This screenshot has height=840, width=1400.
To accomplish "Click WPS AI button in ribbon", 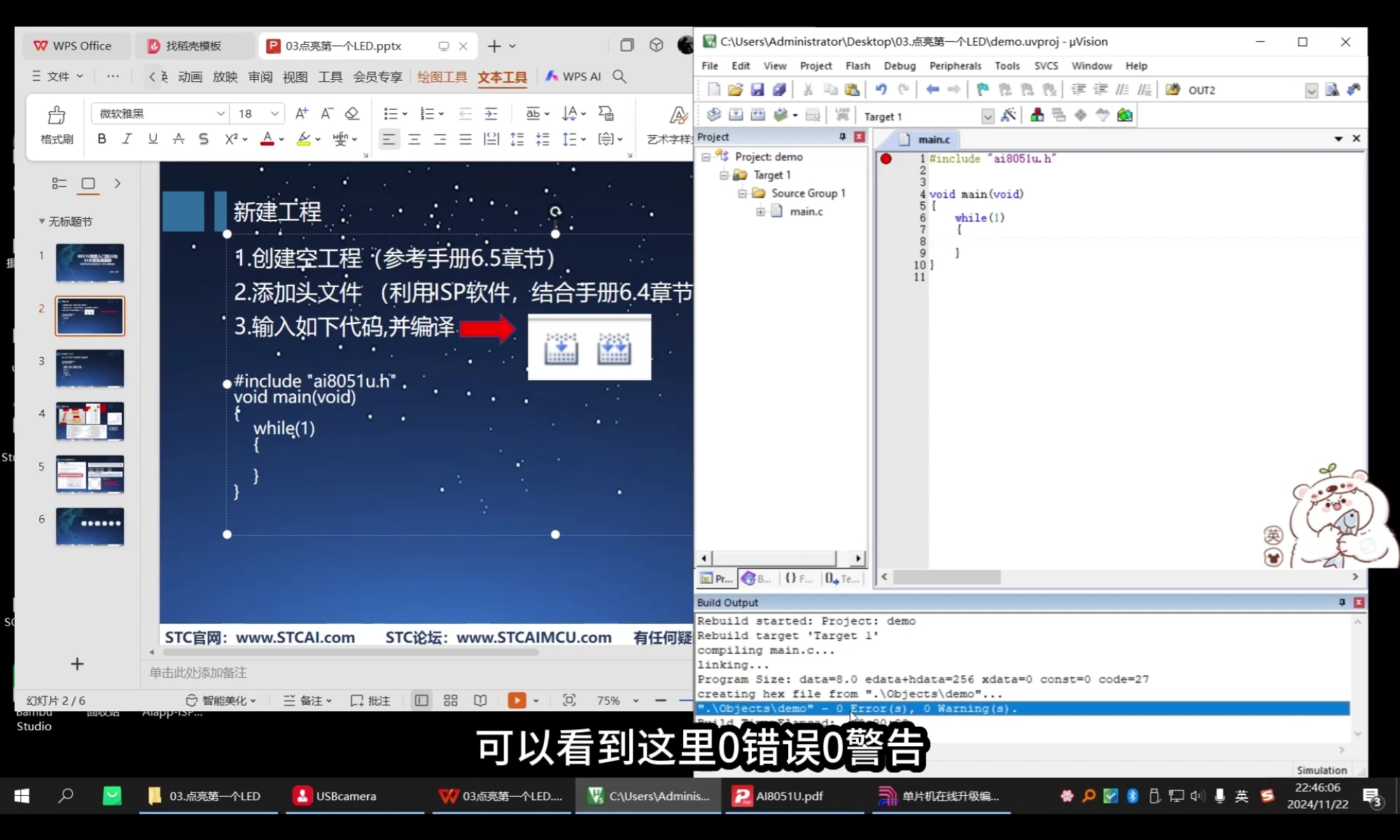I will pyautogui.click(x=573, y=76).
